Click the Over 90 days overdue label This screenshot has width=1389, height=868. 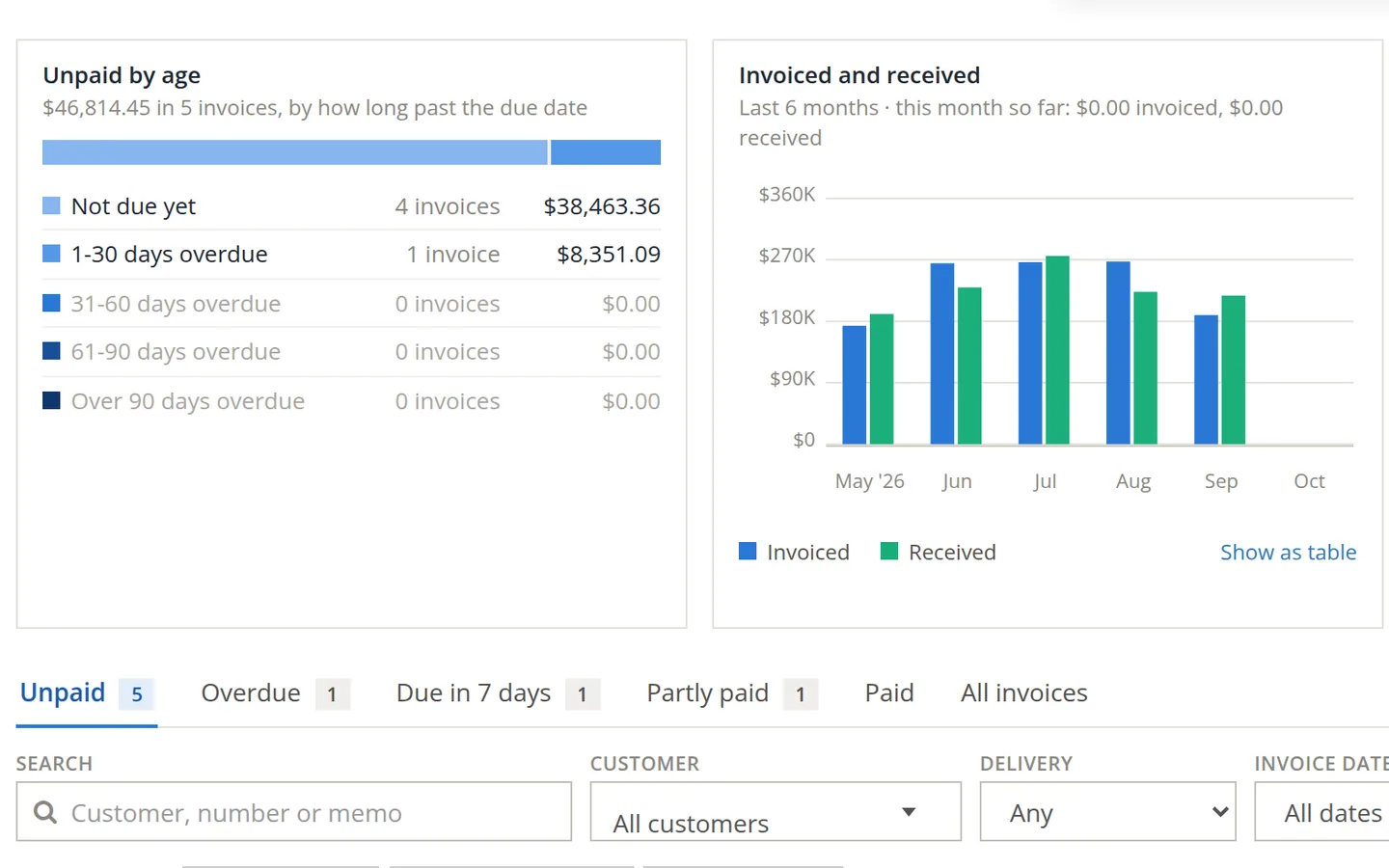188,401
